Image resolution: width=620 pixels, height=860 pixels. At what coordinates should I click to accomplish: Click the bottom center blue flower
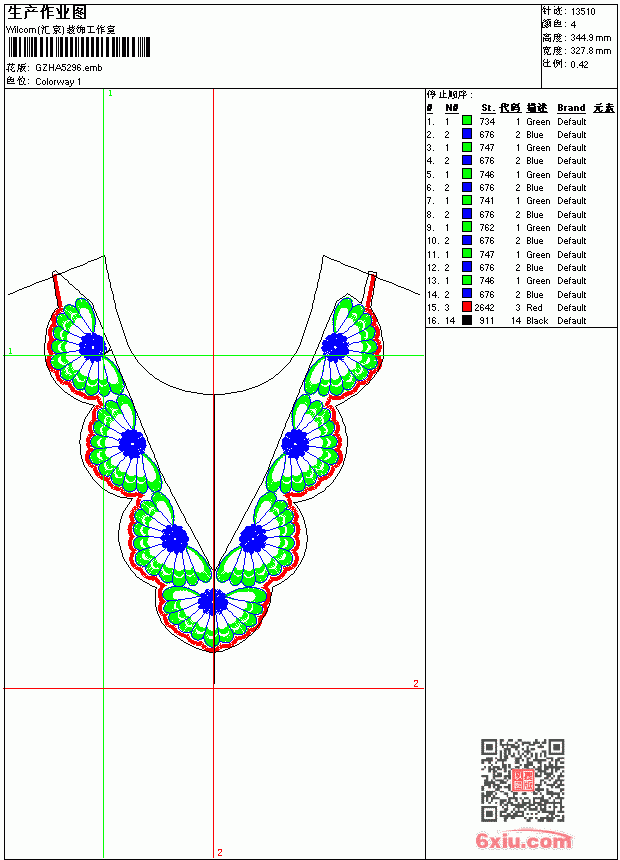point(213,602)
